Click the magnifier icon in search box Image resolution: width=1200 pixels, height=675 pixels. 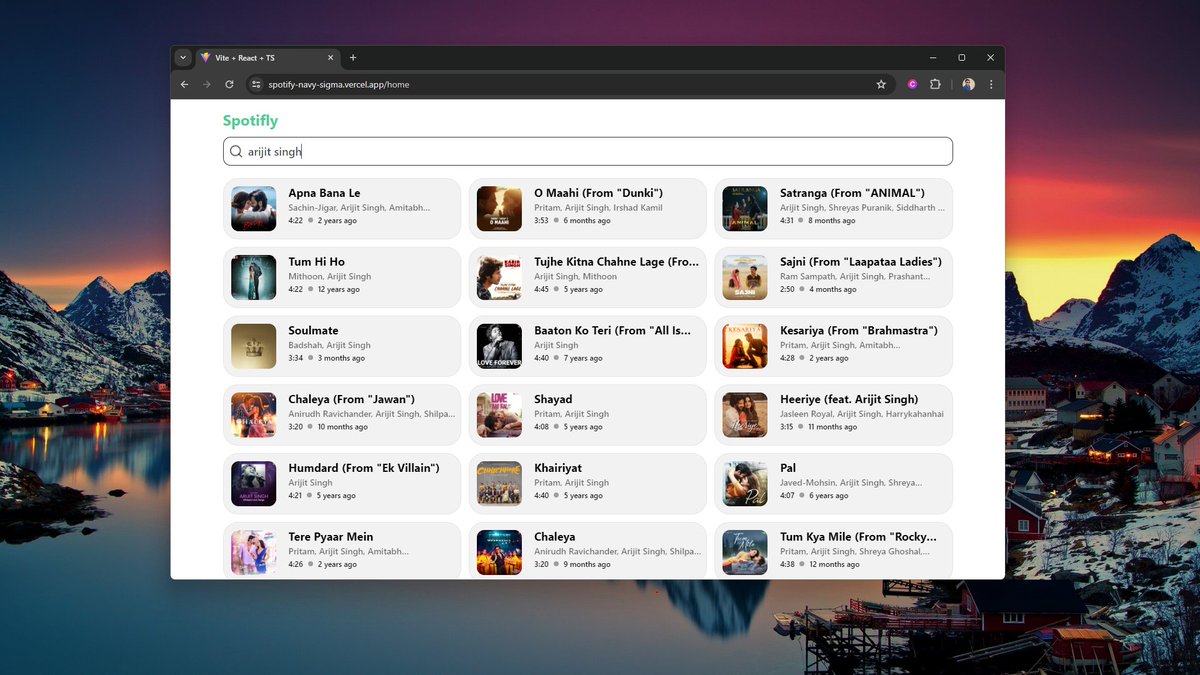coord(236,151)
